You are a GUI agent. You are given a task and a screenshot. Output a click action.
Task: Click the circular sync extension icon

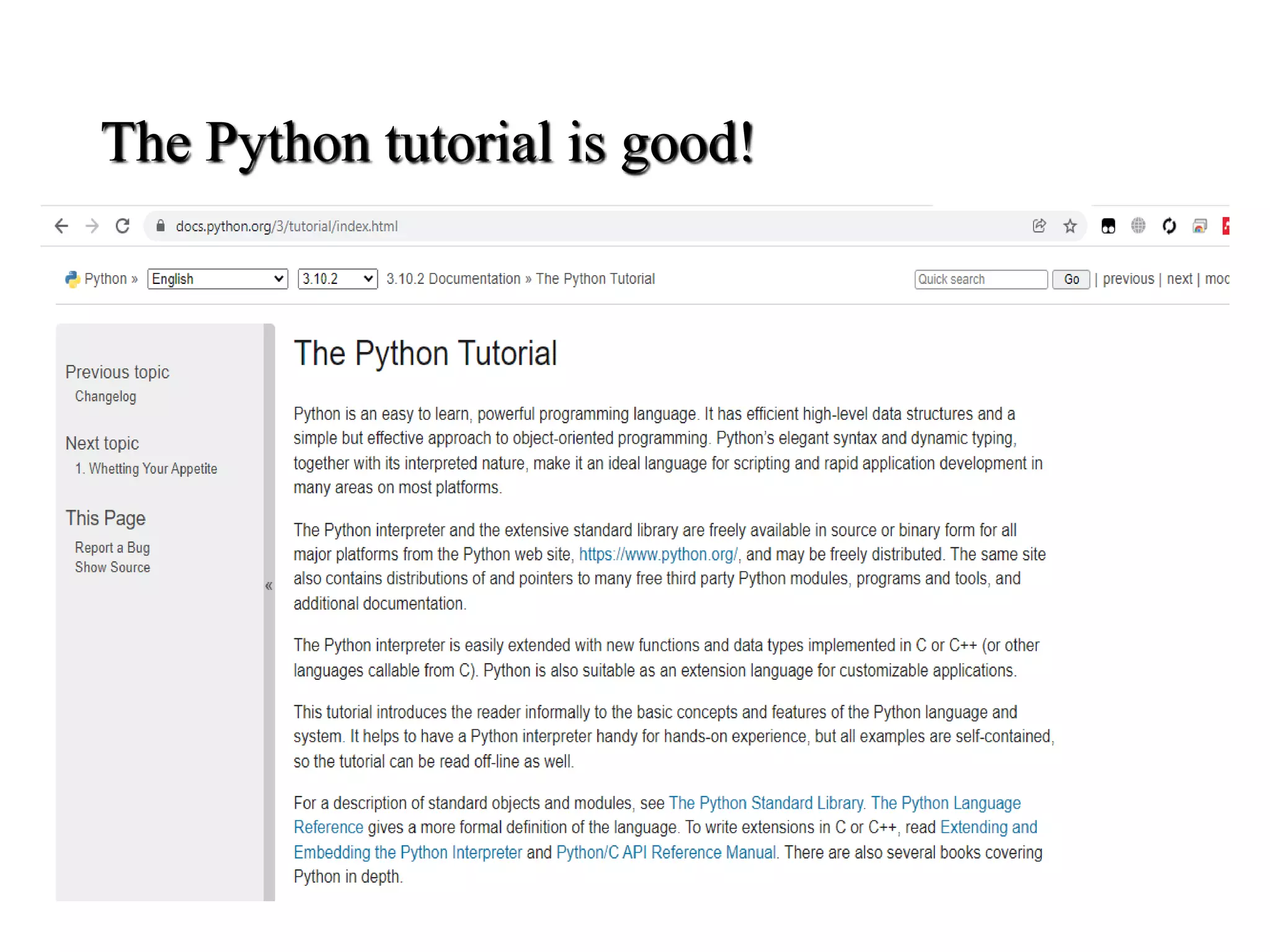pos(1169,226)
